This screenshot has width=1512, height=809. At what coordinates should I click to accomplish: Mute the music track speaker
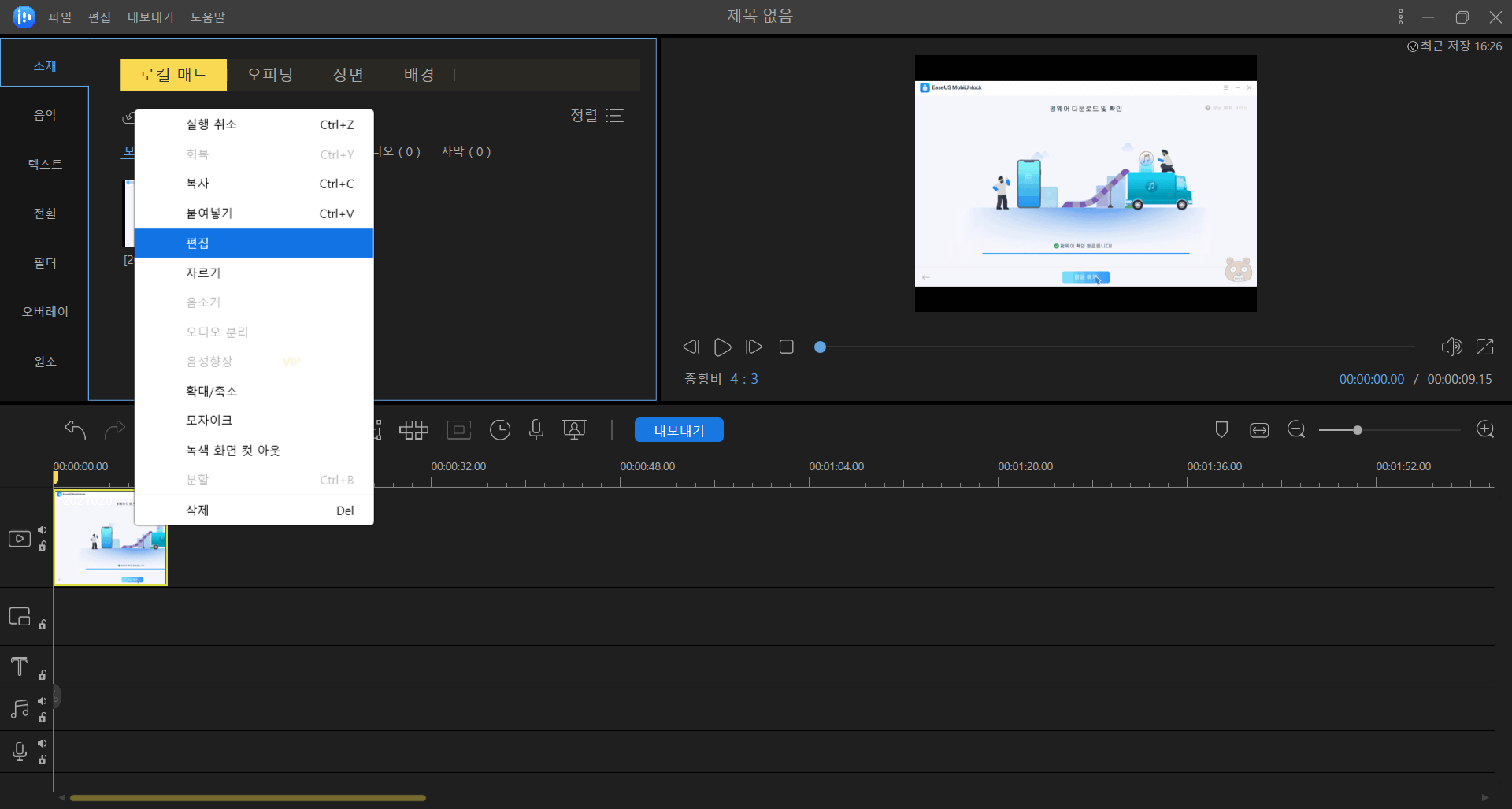(43, 701)
